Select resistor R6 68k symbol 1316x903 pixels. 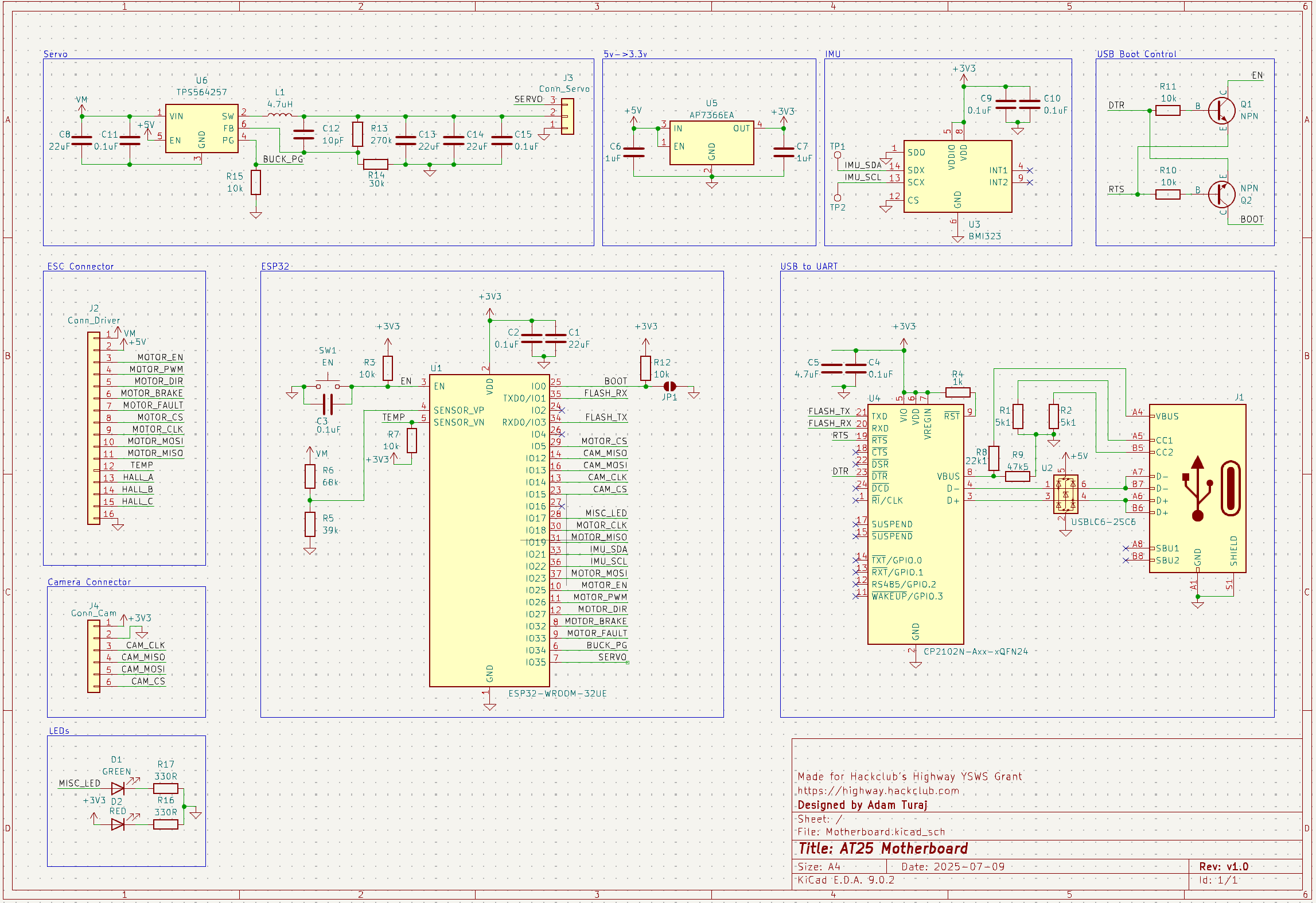point(310,476)
